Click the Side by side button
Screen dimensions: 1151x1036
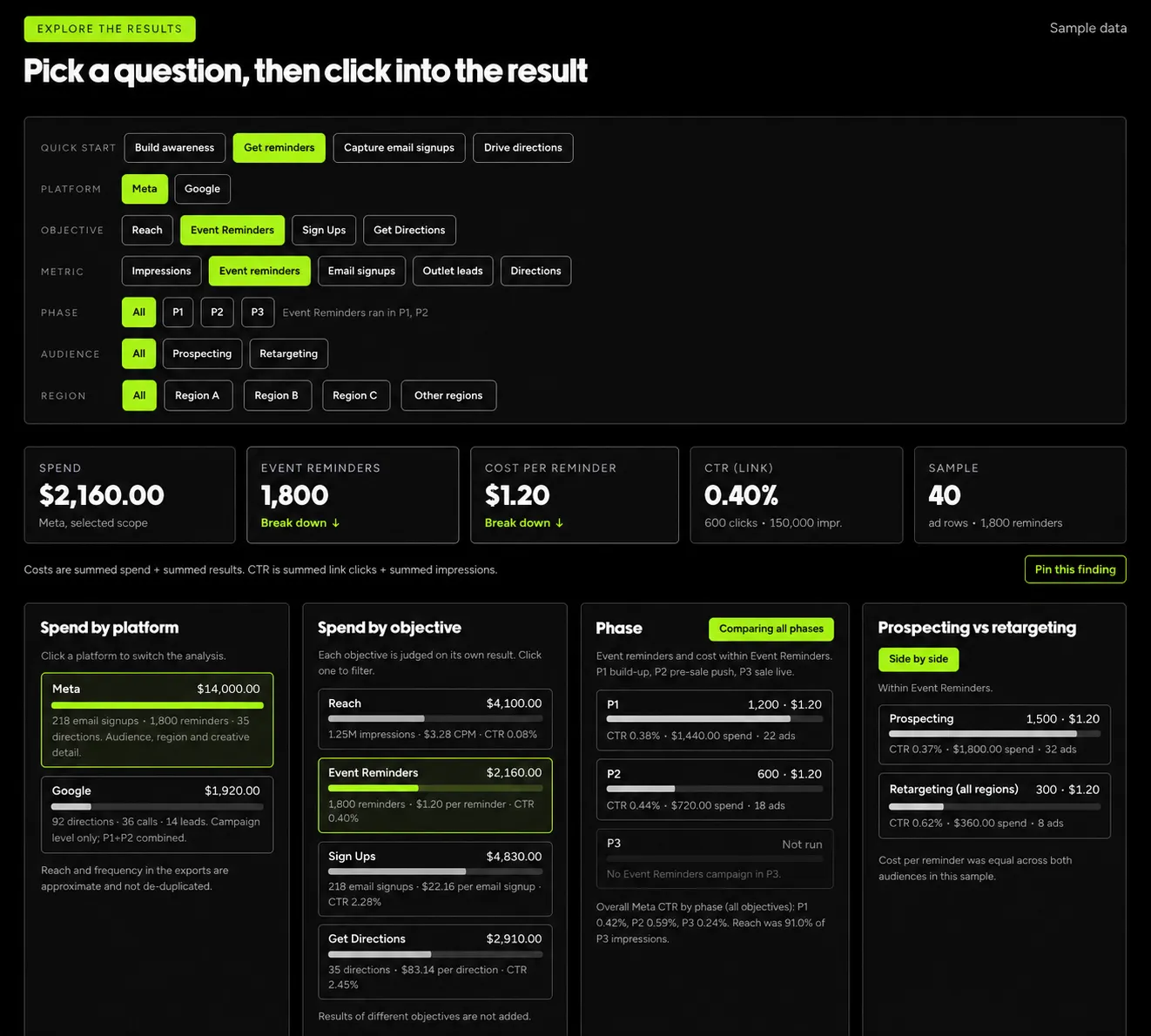point(919,659)
